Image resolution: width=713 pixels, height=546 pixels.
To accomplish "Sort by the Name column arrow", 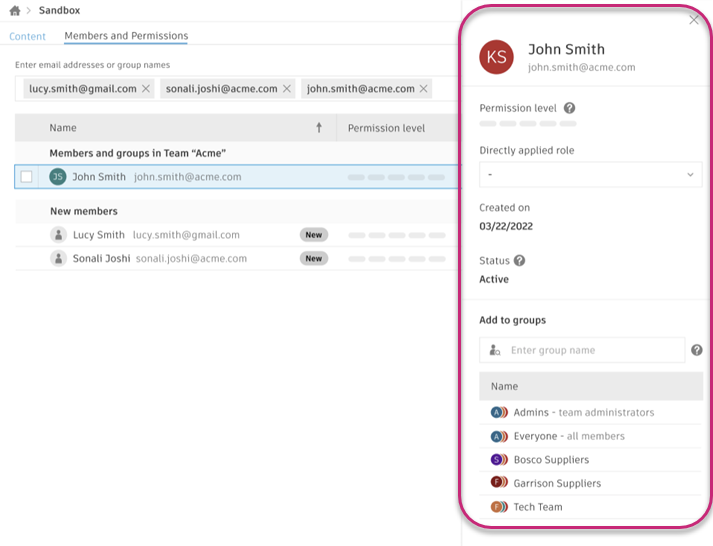I will coord(319,128).
